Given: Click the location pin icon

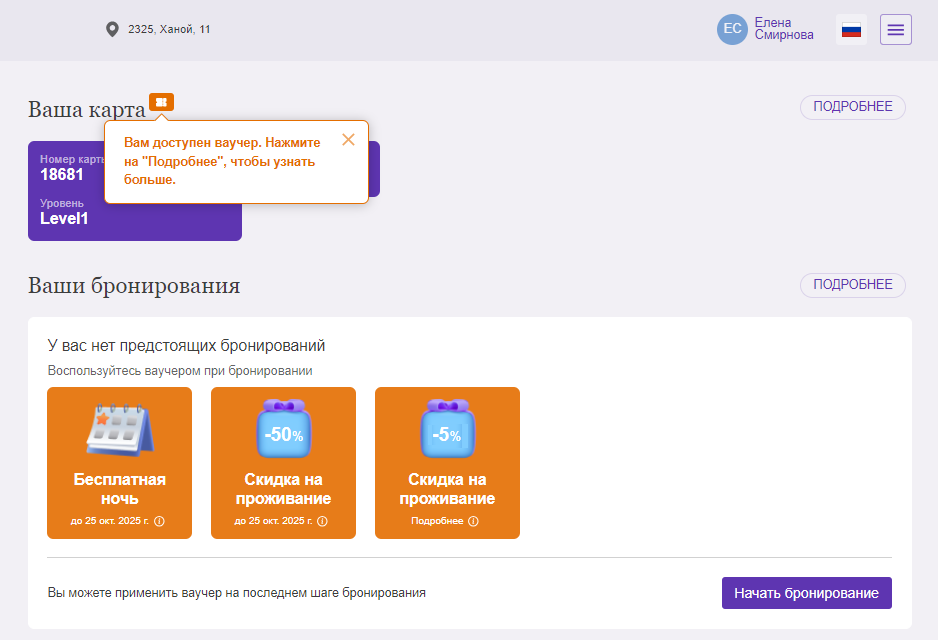Looking at the screenshot, I should pyautogui.click(x=112, y=29).
